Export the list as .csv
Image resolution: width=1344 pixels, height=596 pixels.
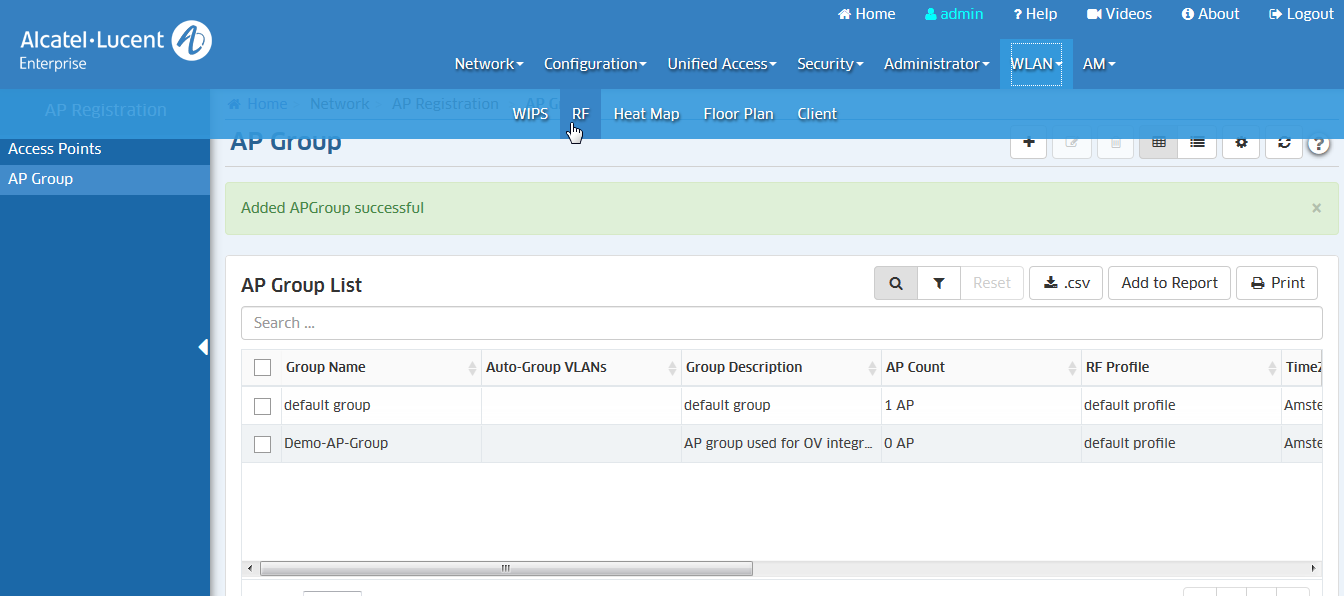click(1066, 283)
